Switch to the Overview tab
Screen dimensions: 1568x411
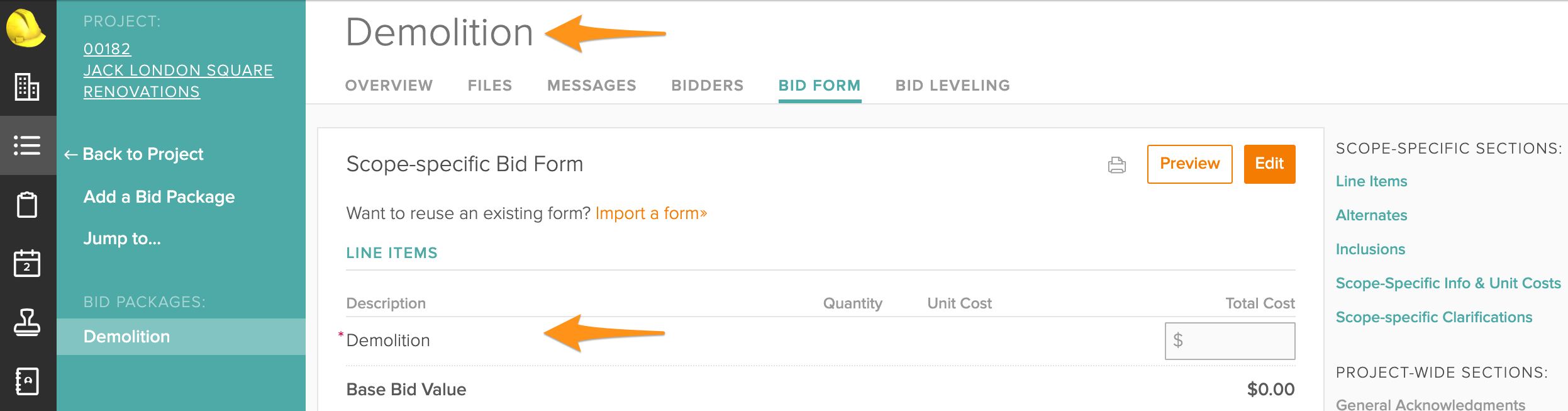[x=389, y=86]
